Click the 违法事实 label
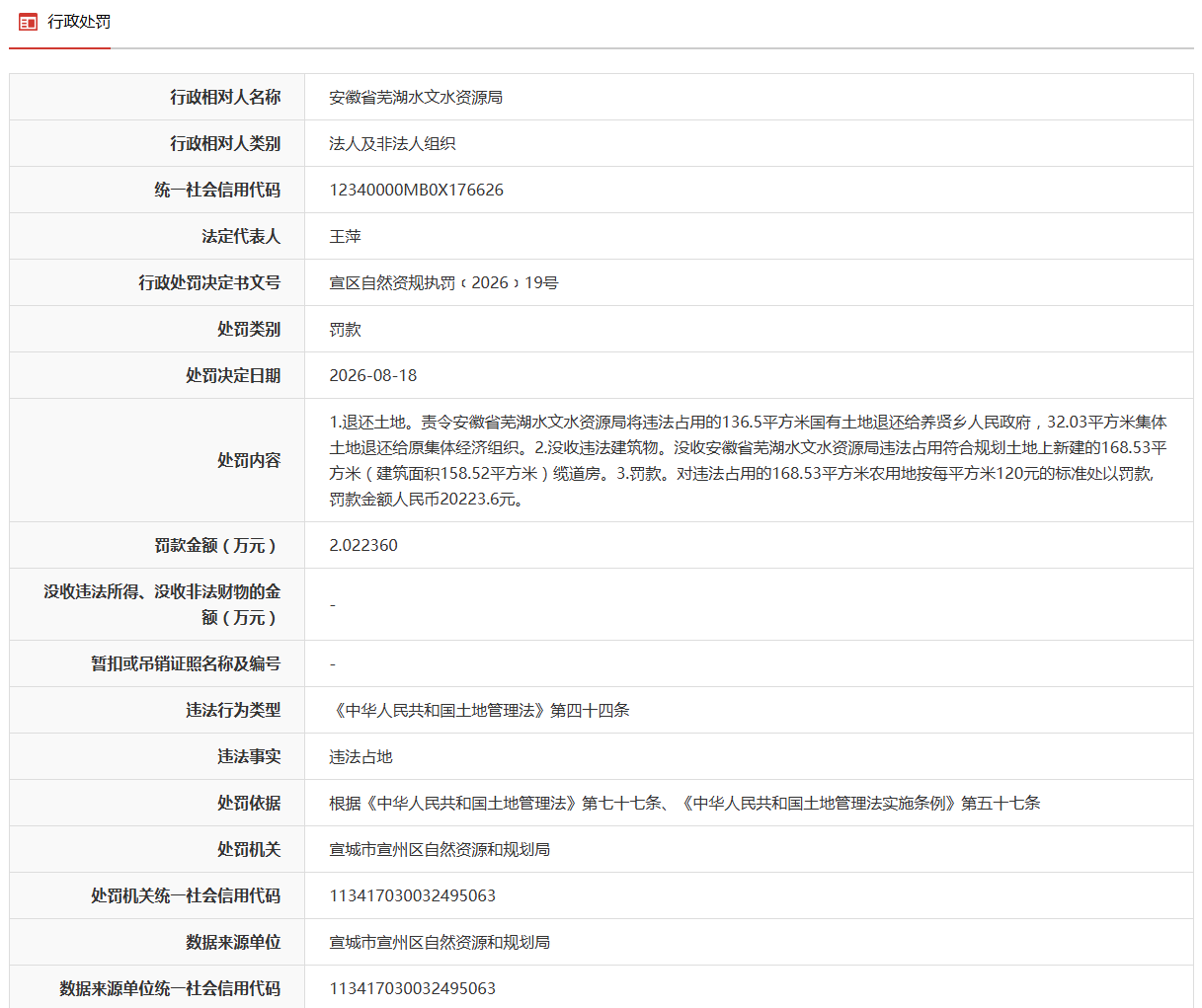This screenshot has width=1202, height=1008. (x=249, y=756)
